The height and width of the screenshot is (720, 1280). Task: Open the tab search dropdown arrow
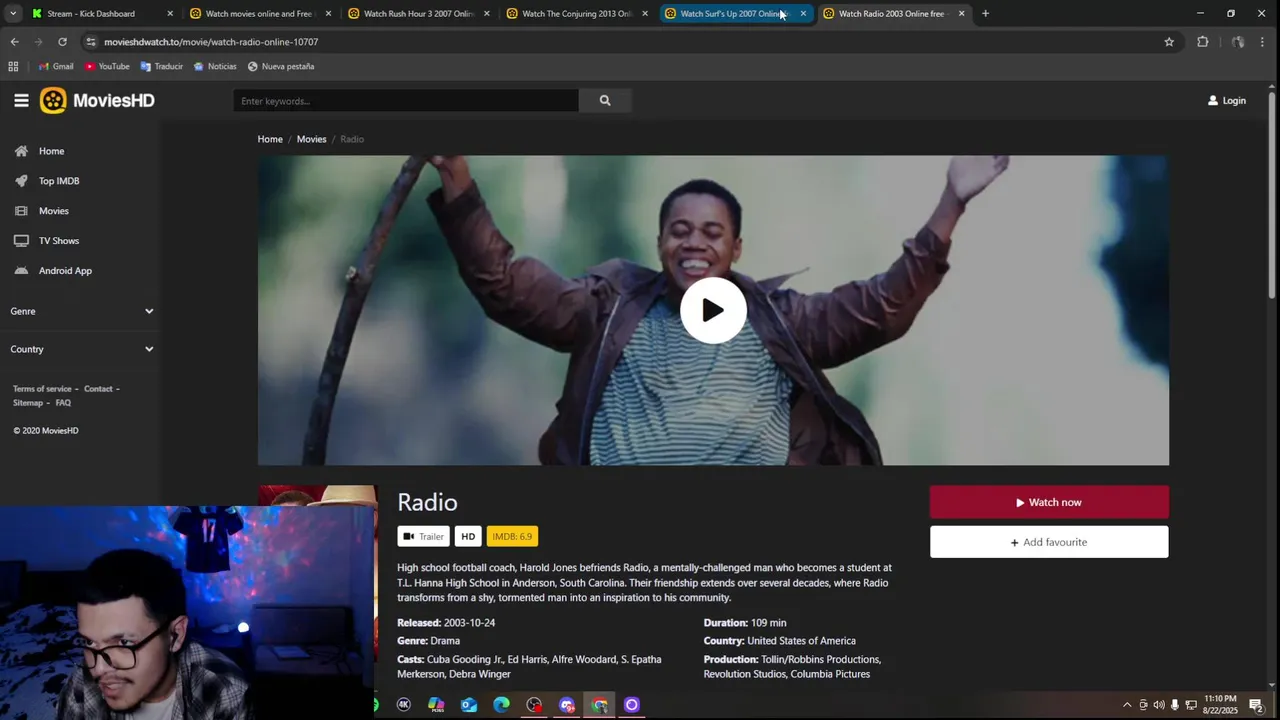12,14
